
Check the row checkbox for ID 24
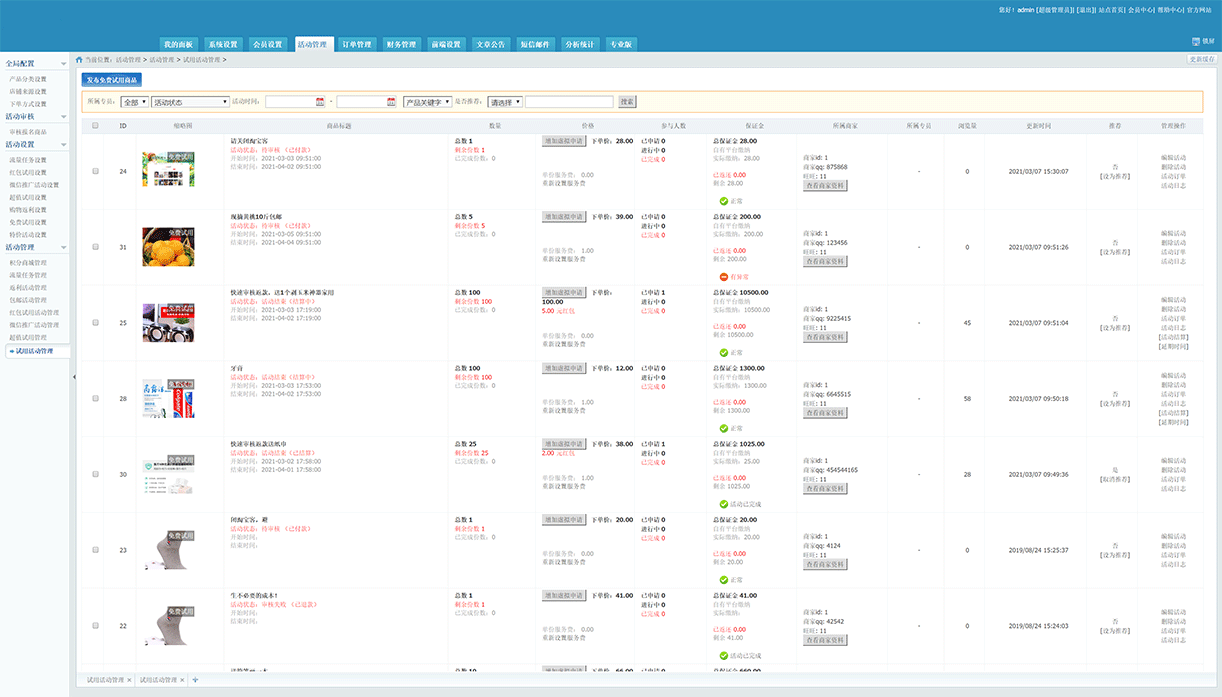(x=96, y=171)
